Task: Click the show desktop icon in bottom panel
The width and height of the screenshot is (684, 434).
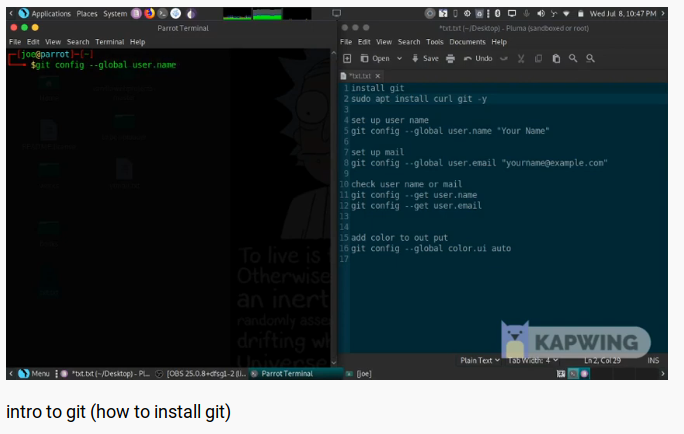Action: point(561,374)
